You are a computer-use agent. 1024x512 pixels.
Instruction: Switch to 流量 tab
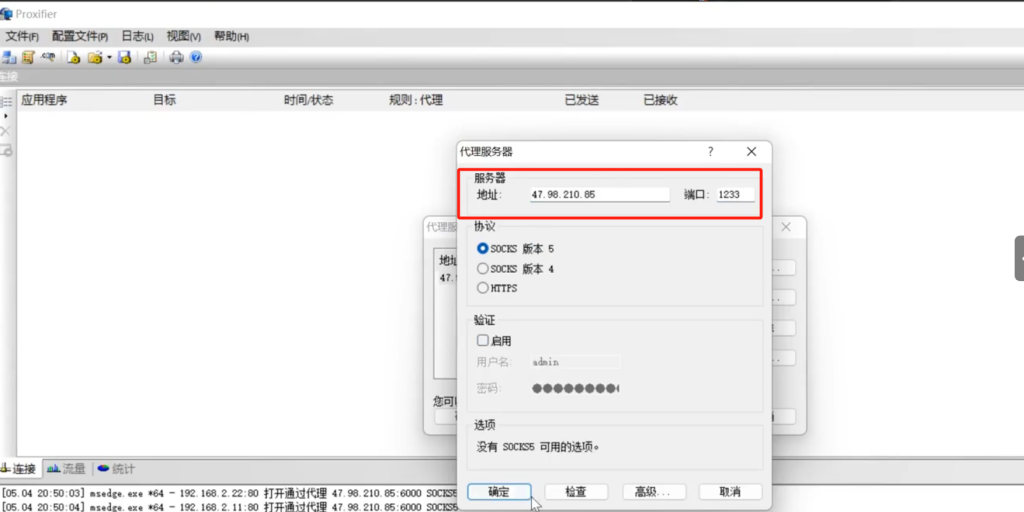pos(67,469)
